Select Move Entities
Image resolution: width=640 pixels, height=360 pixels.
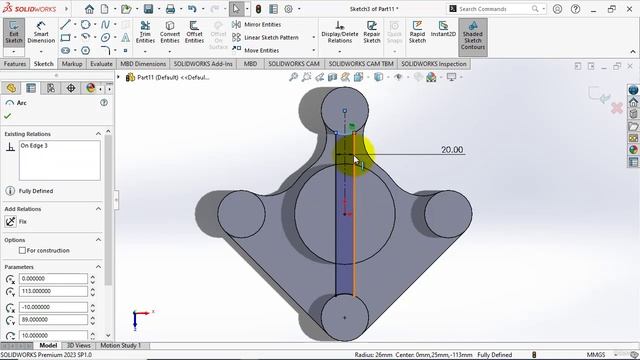click(x=256, y=50)
